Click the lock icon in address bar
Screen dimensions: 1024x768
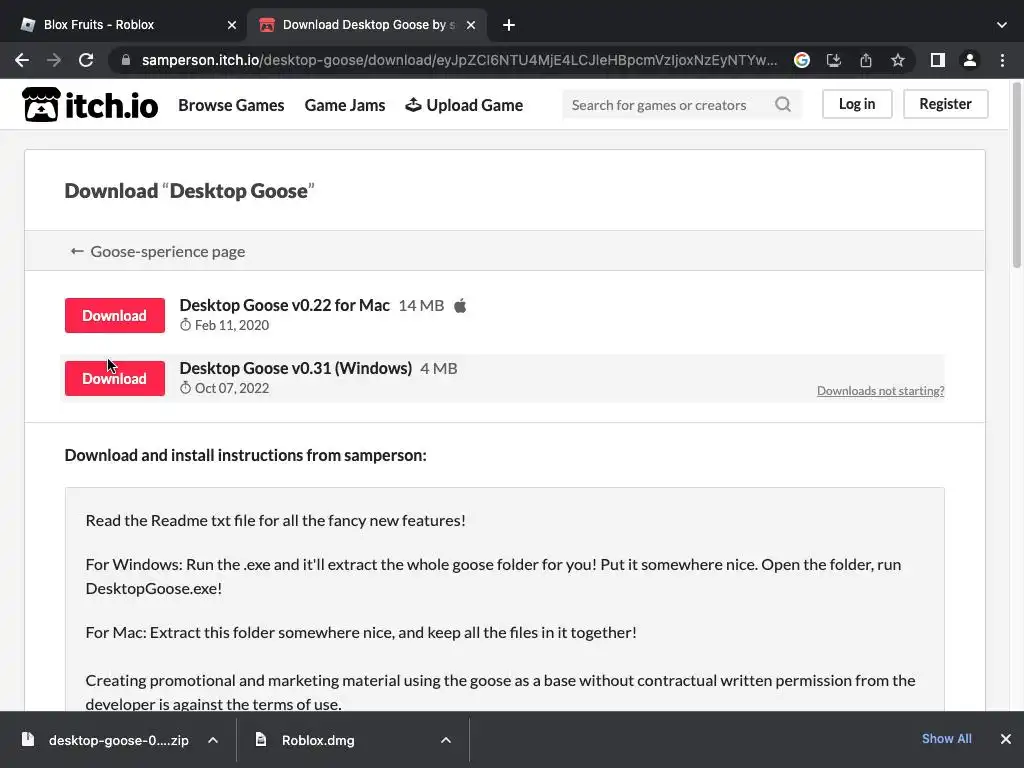[126, 60]
